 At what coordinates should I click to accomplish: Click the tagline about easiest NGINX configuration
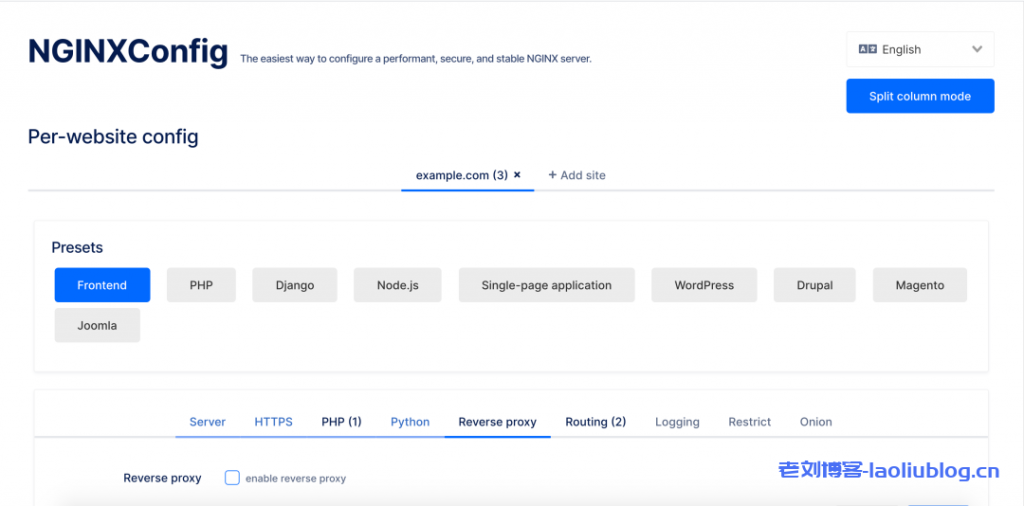(416, 59)
